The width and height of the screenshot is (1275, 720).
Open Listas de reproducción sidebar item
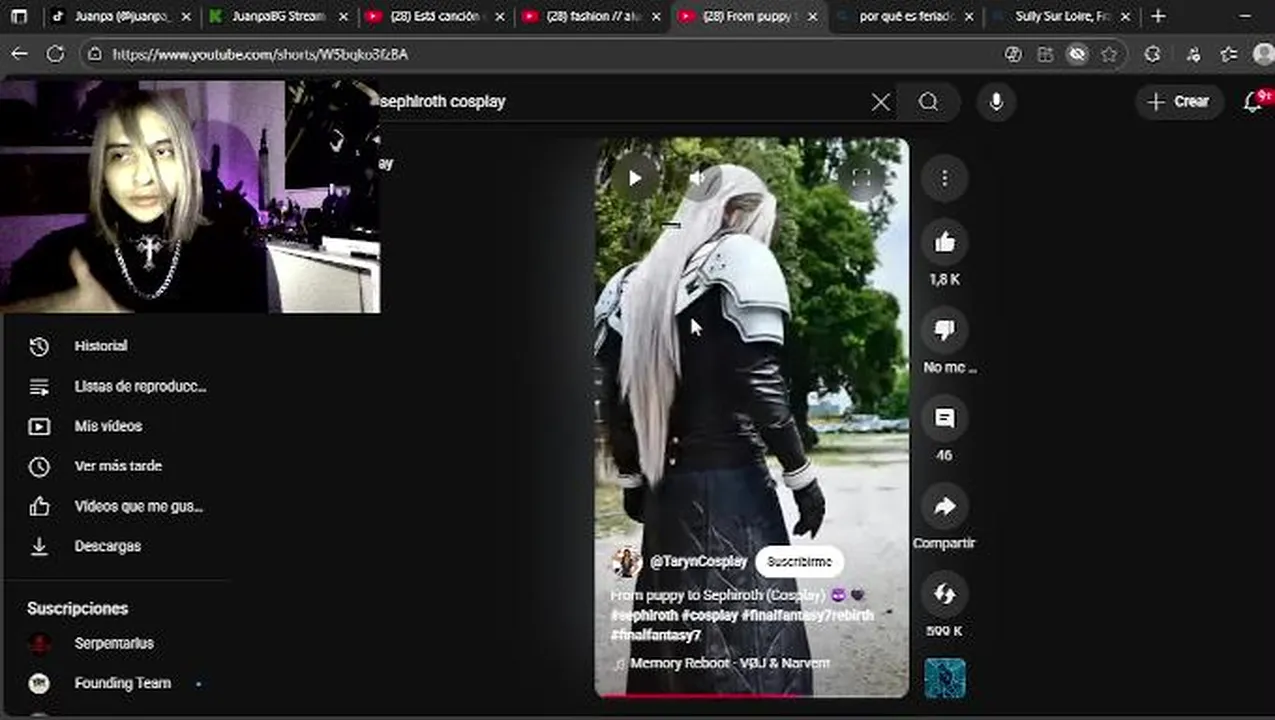click(x=115, y=386)
